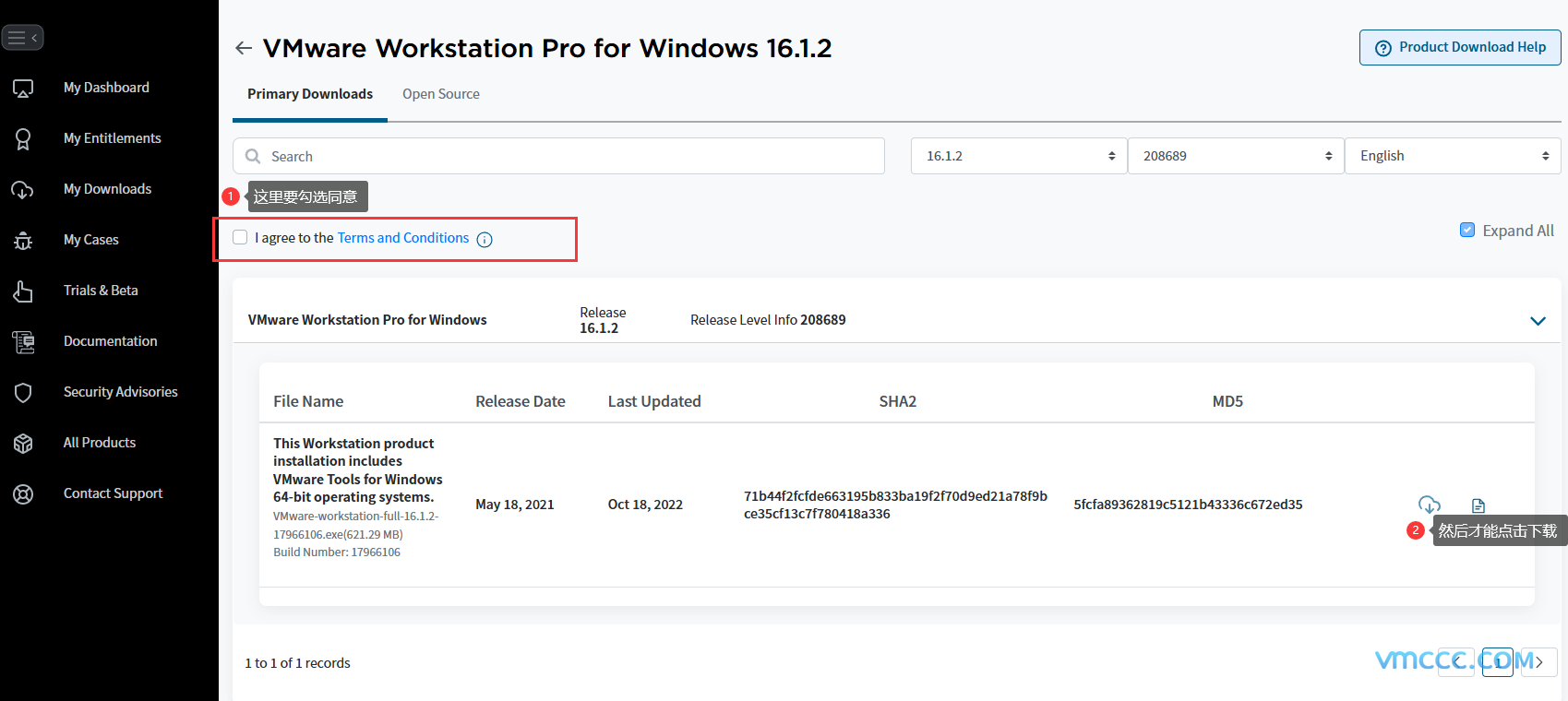Open Trials & Beta in the sidebar
The height and width of the screenshot is (701, 1568).
101,291
